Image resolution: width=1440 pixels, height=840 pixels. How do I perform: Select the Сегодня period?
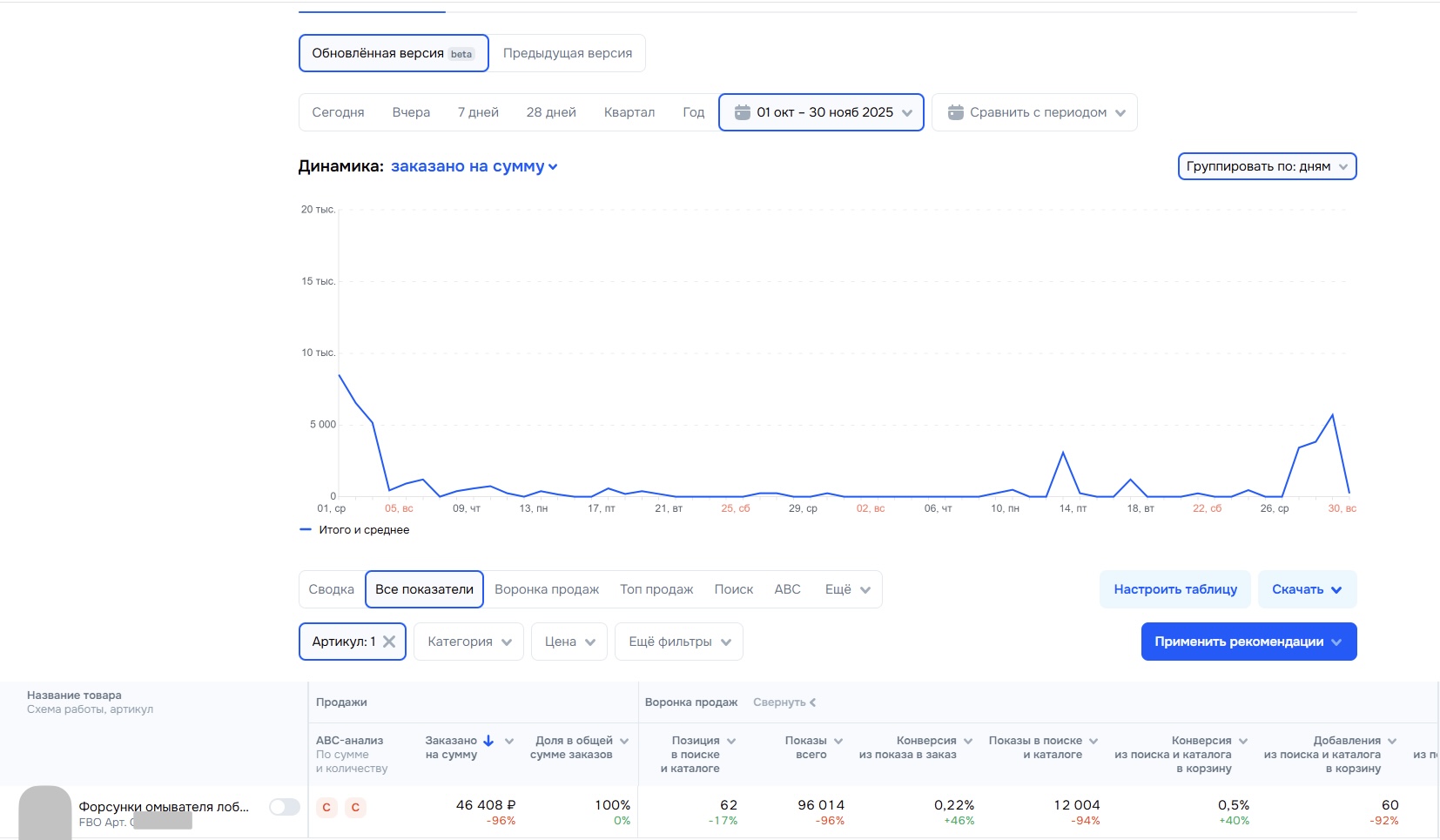point(338,112)
